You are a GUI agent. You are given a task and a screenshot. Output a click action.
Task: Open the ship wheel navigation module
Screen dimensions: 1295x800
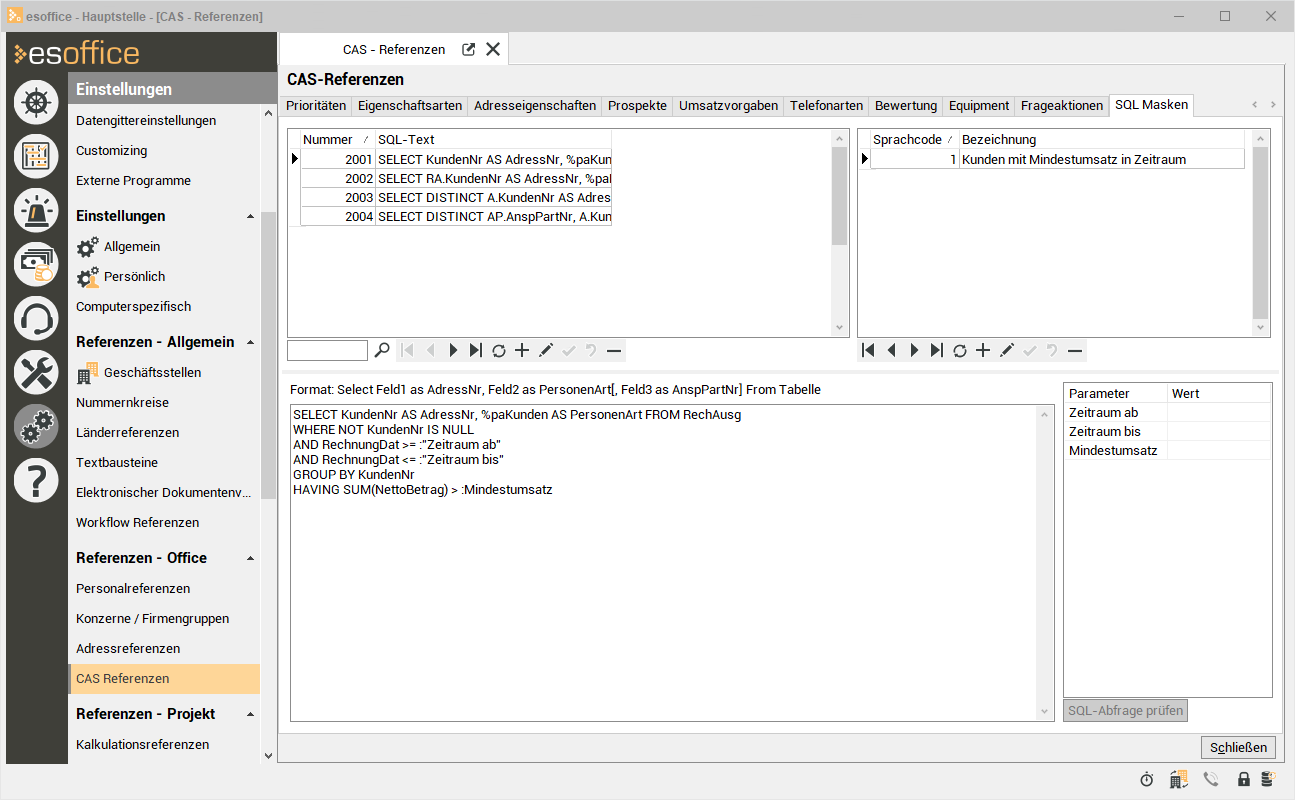click(36, 102)
